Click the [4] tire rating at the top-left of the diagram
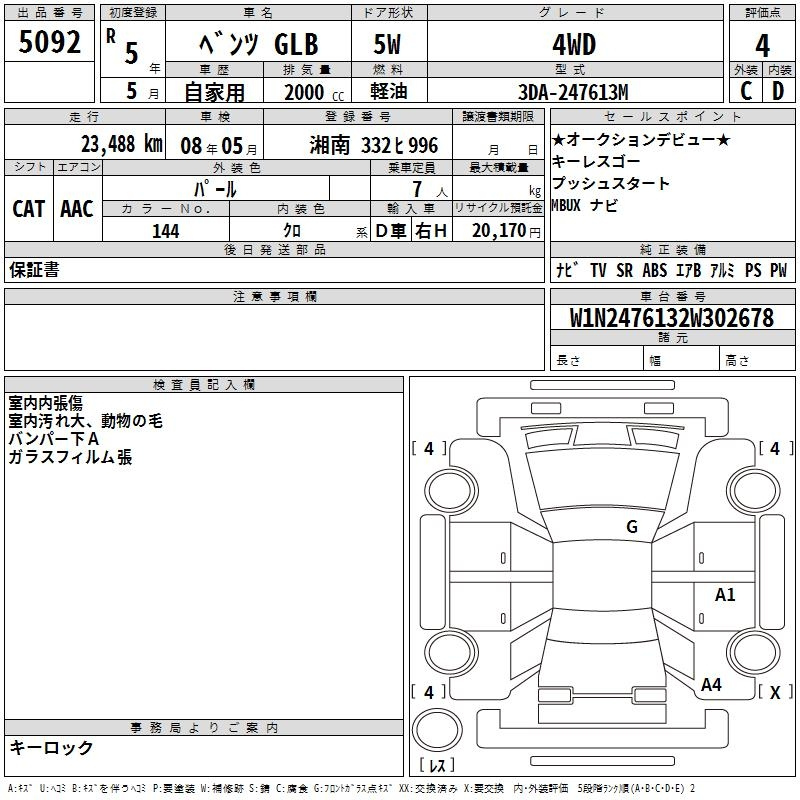 point(429,449)
